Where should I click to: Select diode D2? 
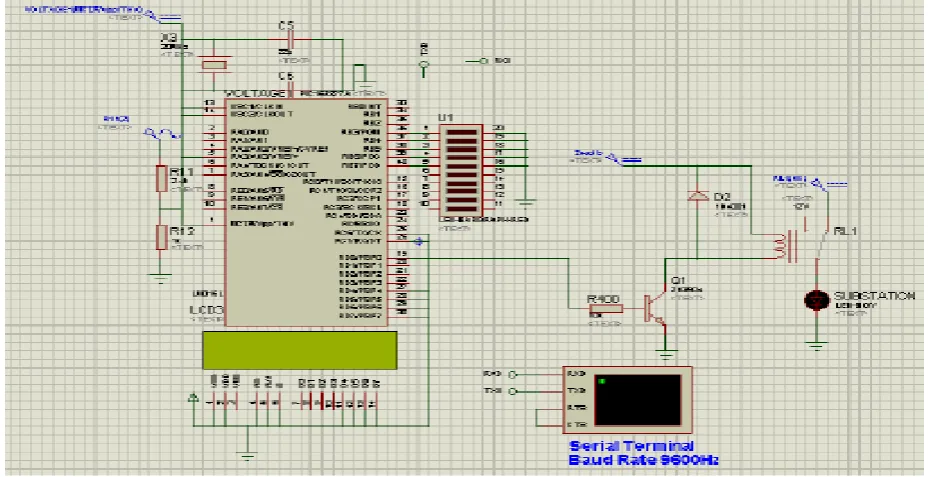697,196
